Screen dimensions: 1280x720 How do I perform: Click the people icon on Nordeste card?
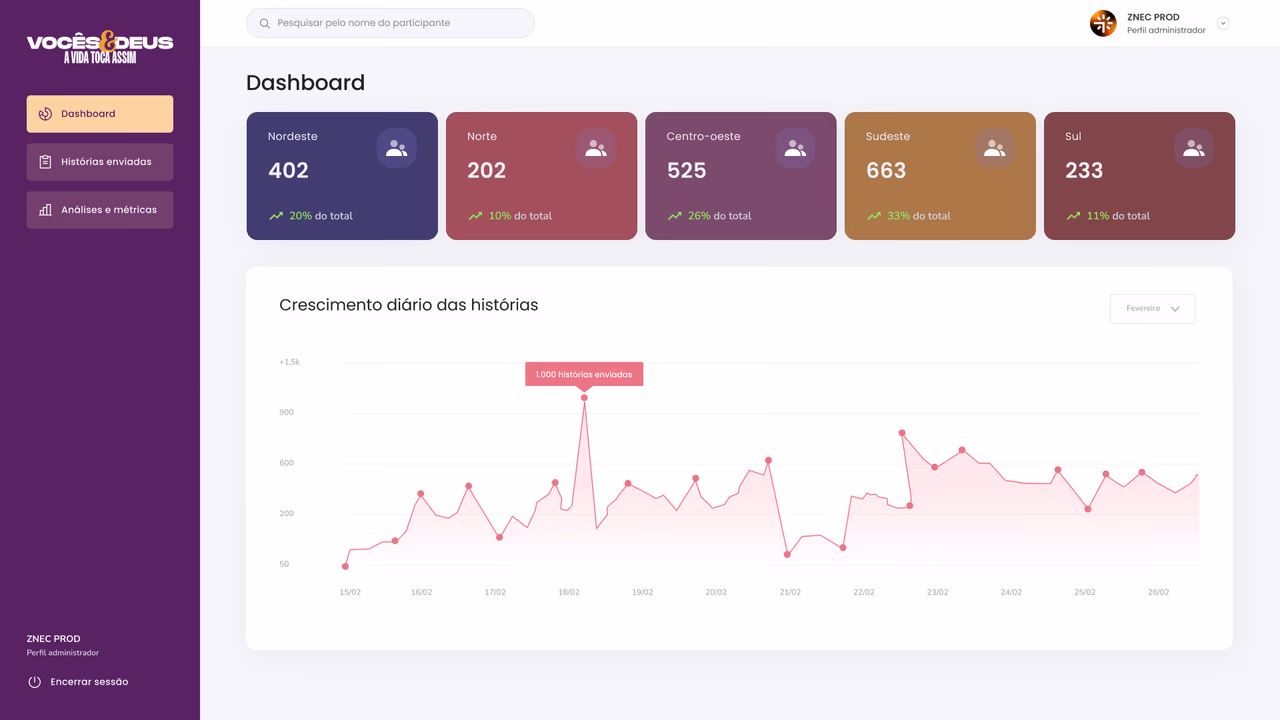pyautogui.click(x=396, y=148)
